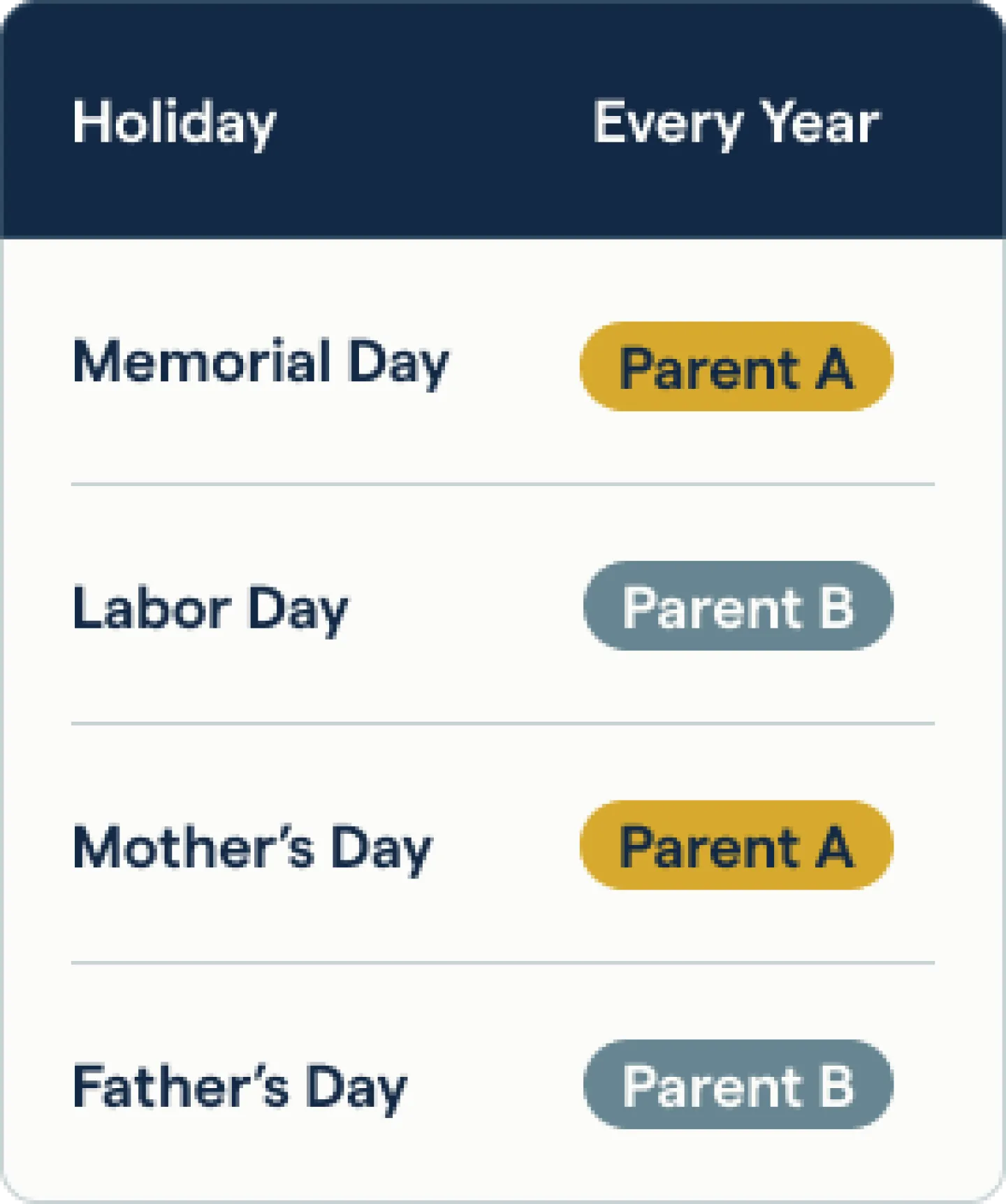Click the divider line below Memorial Day row
The image size is (1006, 1204).
[x=503, y=483]
